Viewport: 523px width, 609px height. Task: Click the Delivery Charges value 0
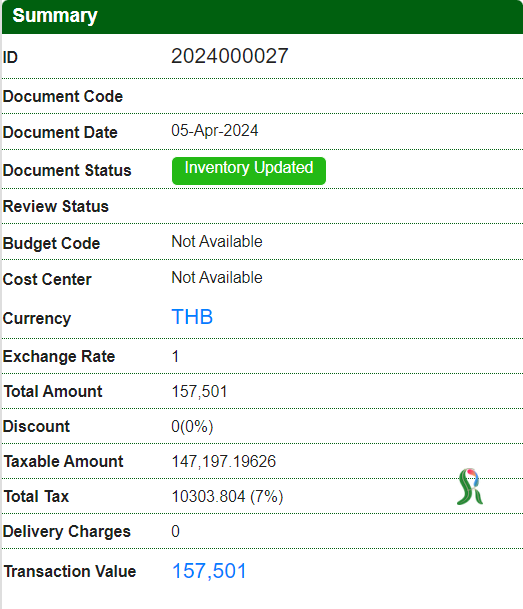(175, 531)
